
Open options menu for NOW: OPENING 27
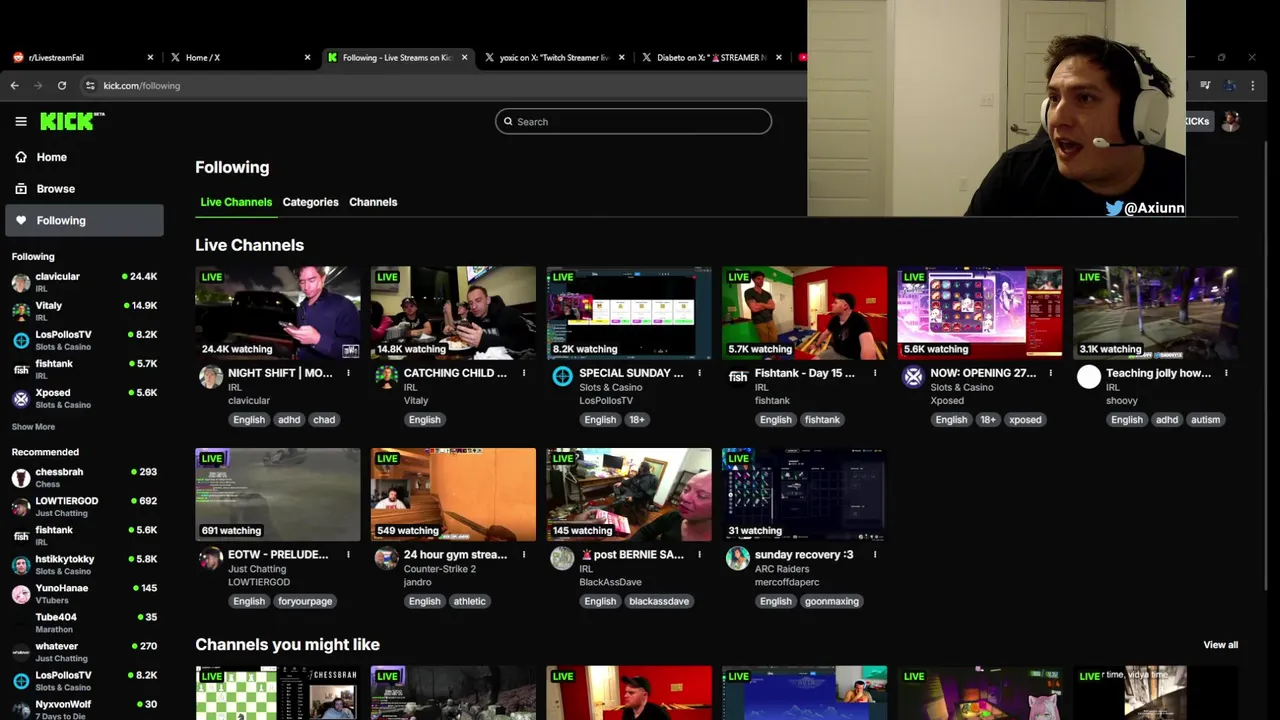1051,373
